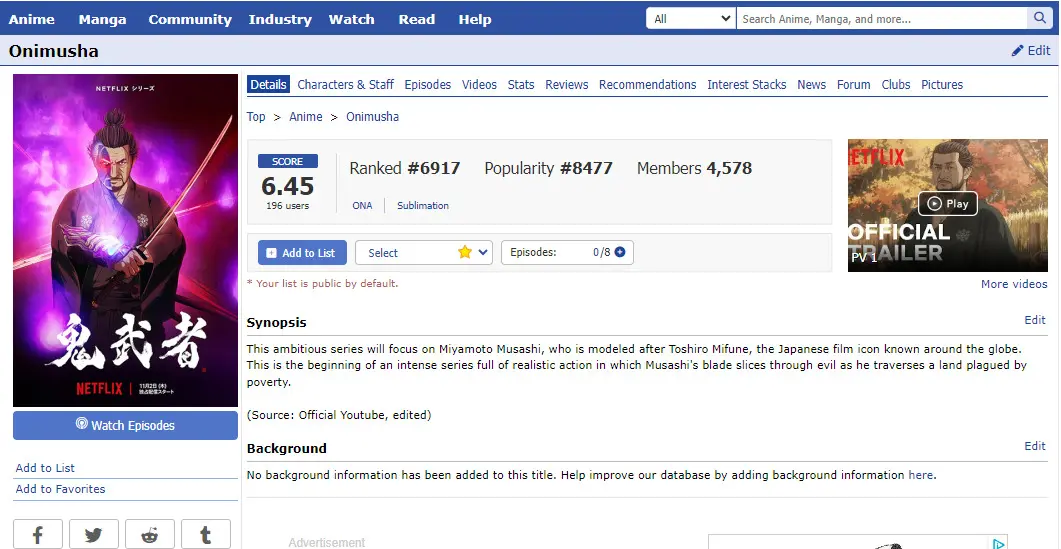Switch to the Forum tab

coord(853,85)
